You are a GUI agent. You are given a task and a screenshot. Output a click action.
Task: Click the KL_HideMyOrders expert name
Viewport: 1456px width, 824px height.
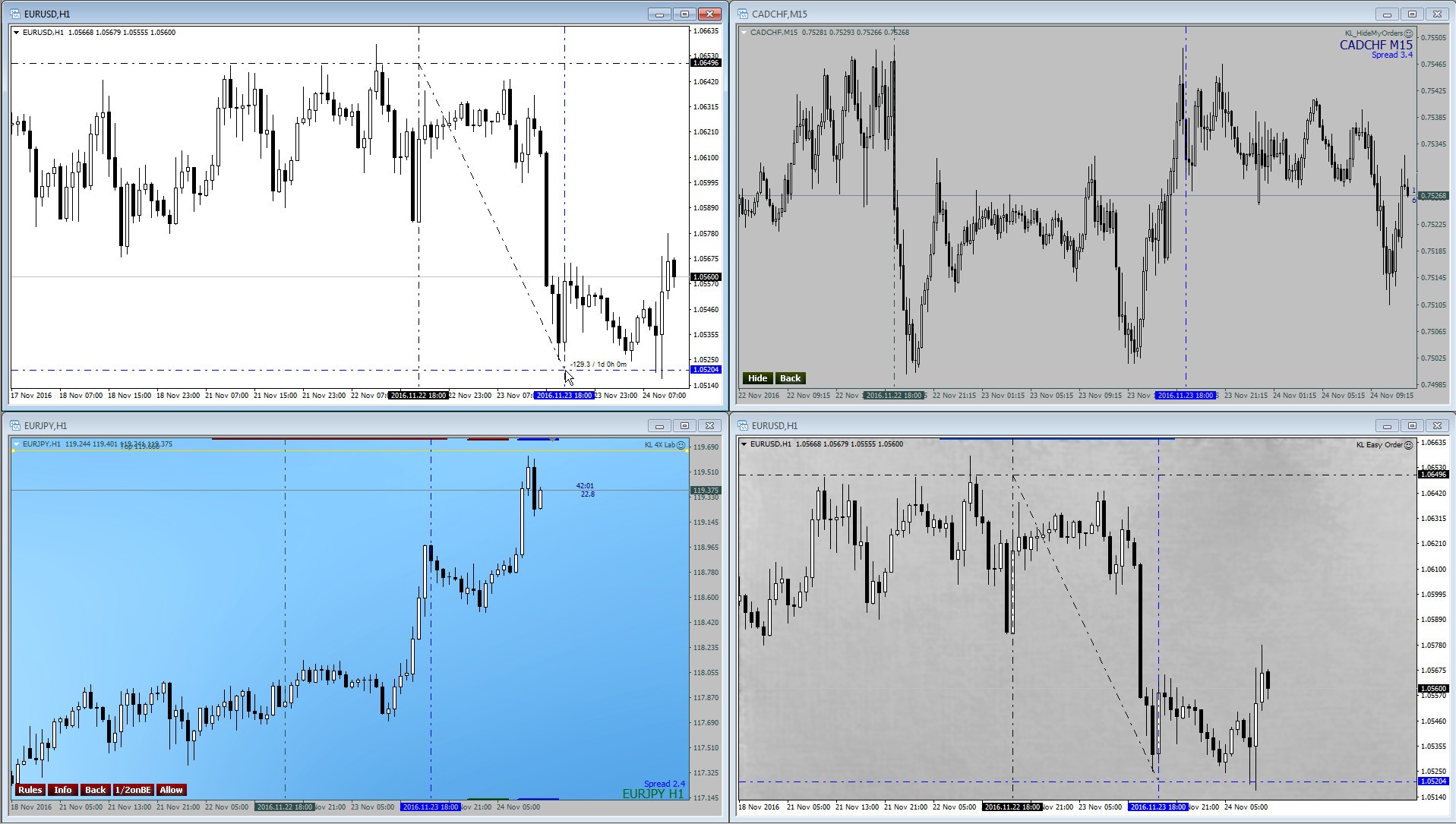click(x=1374, y=33)
